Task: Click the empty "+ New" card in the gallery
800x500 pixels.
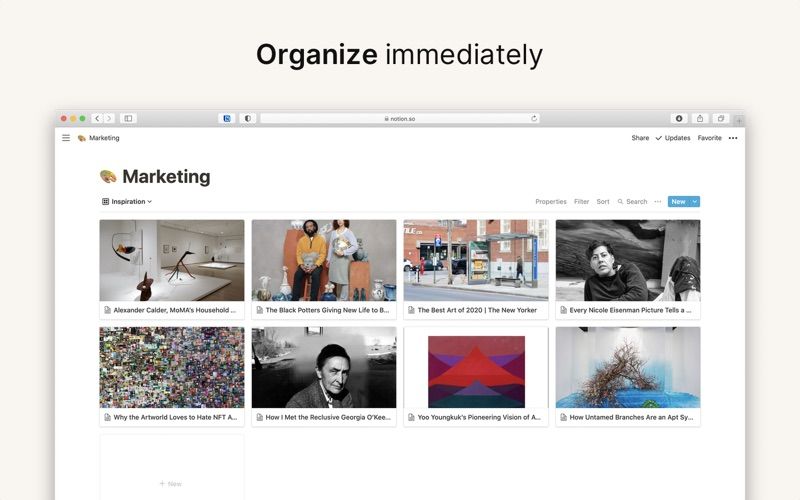Action: click(172, 467)
